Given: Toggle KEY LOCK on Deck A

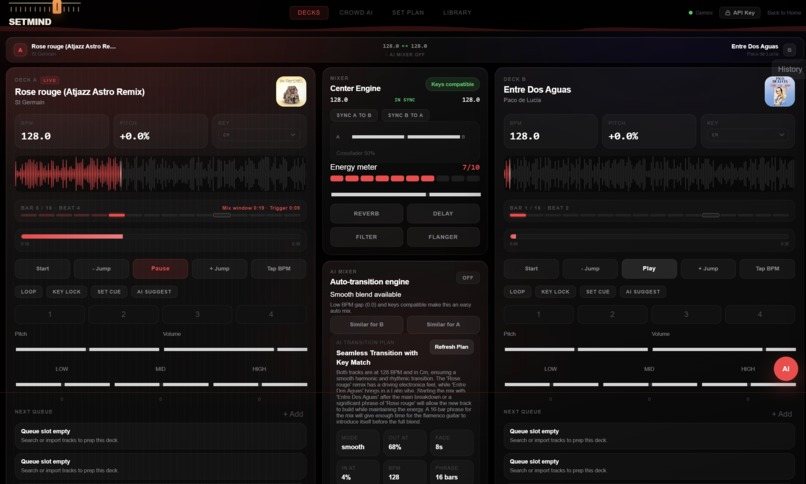Looking at the screenshot, I should click(x=66, y=292).
